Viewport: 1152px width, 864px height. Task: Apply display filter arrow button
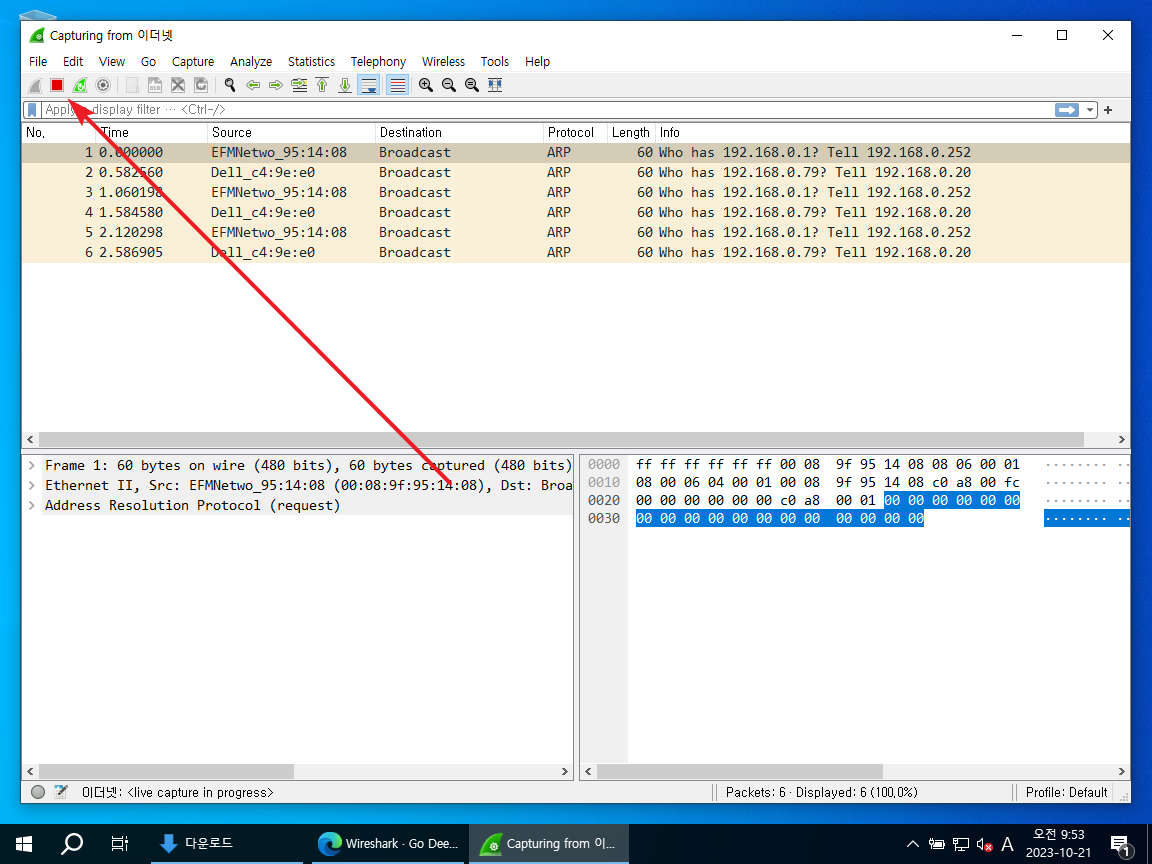click(x=1067, y=109)
